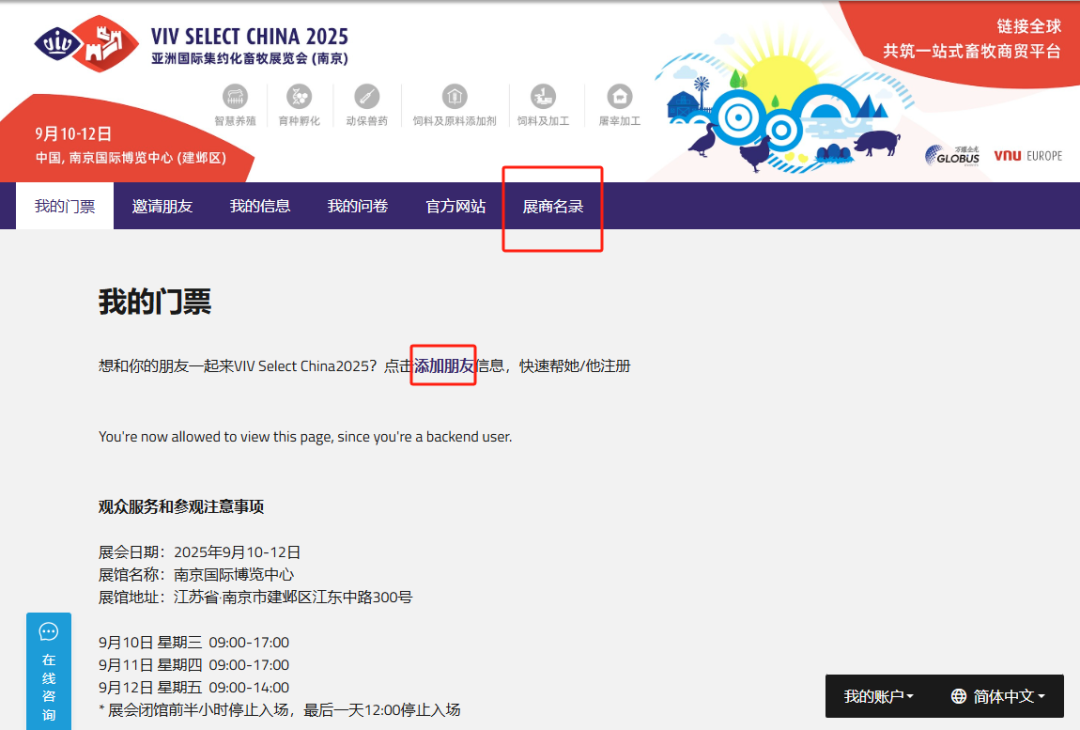
Task: Click the 展会日期 2025年9月10-12日 line
Action: pos(200,552)
